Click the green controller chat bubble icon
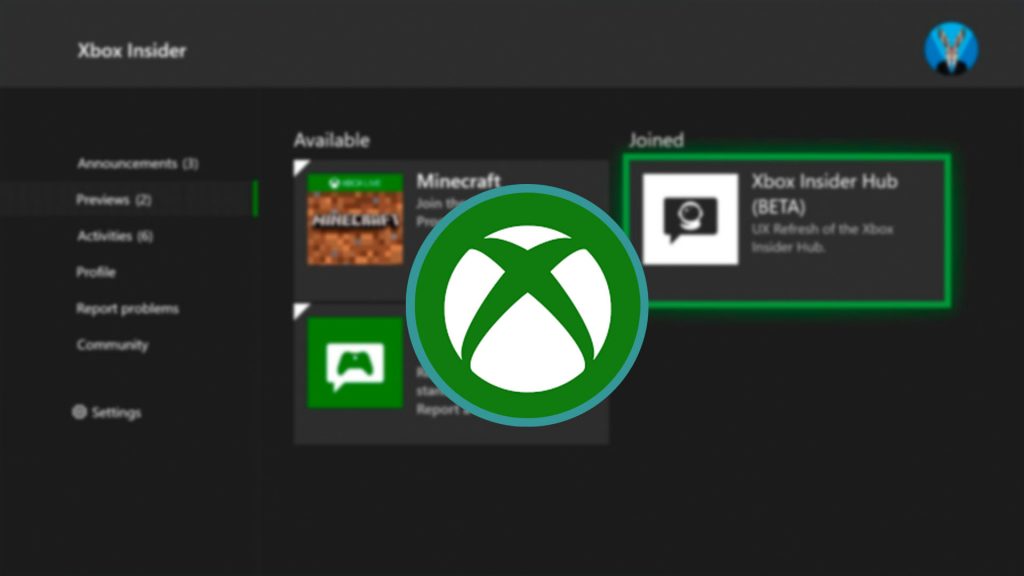1024x576 pixels. [x=354, y=362]
